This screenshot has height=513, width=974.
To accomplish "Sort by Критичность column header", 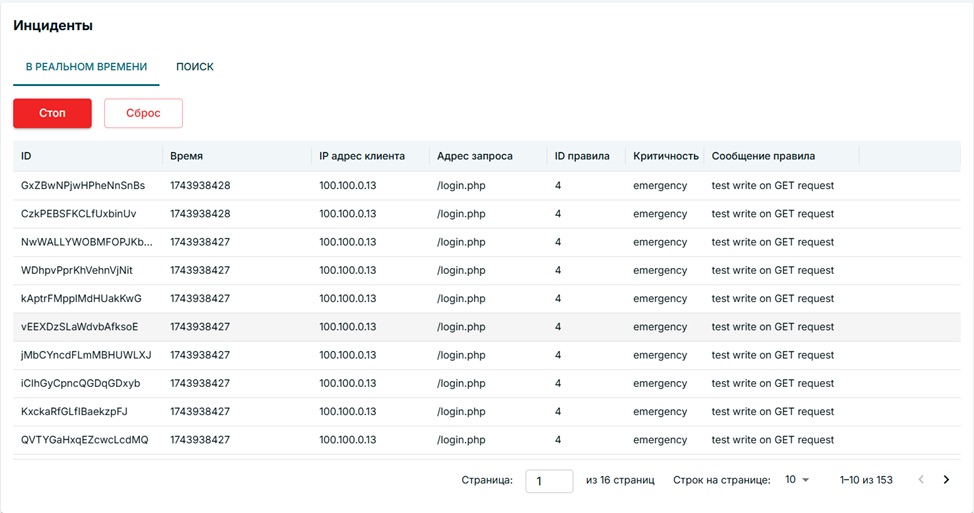I will click(x=665, y=156).
